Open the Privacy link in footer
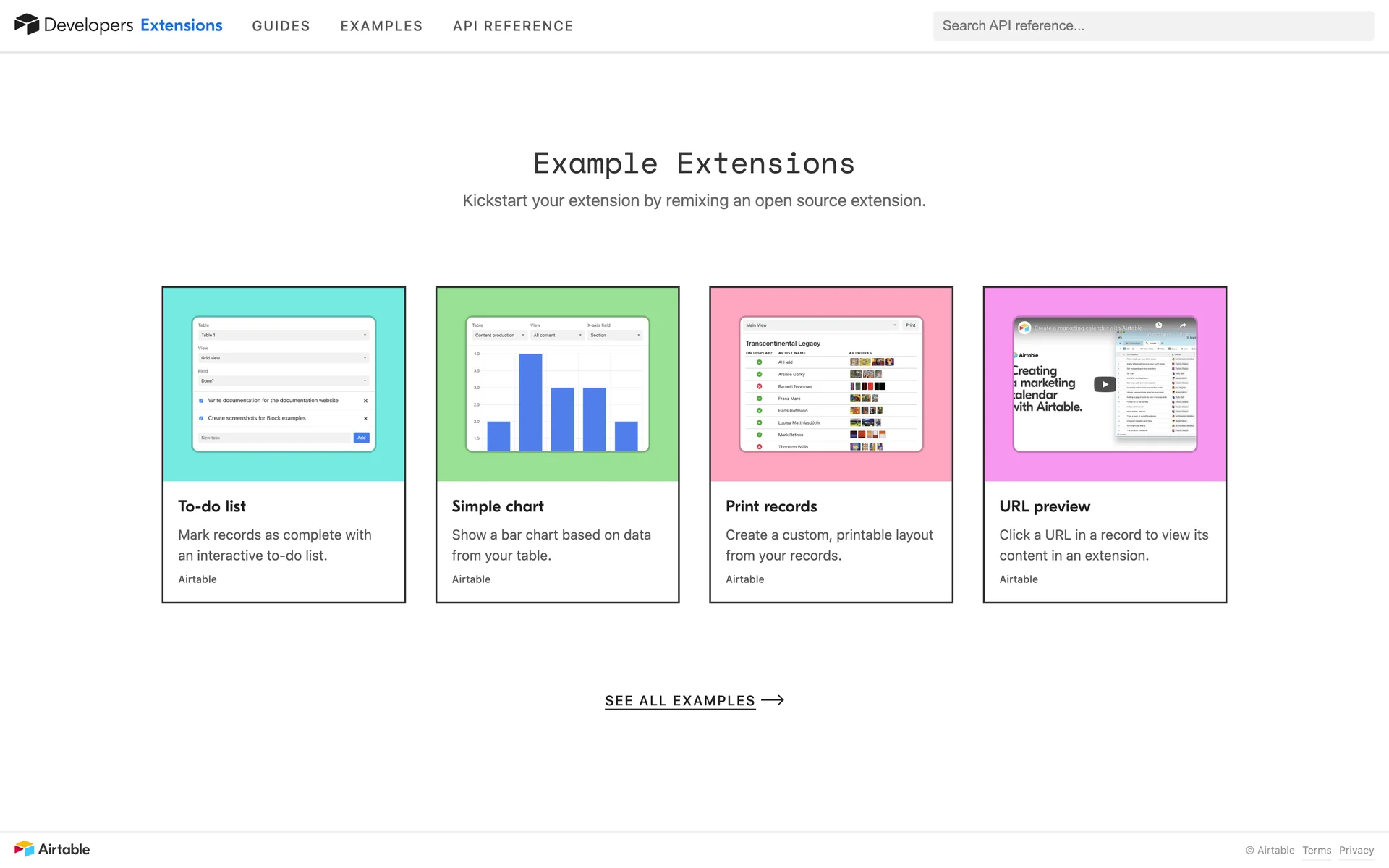Image resolution: width=1389 pixels, height=868 pixels. tap(1356, 850)
